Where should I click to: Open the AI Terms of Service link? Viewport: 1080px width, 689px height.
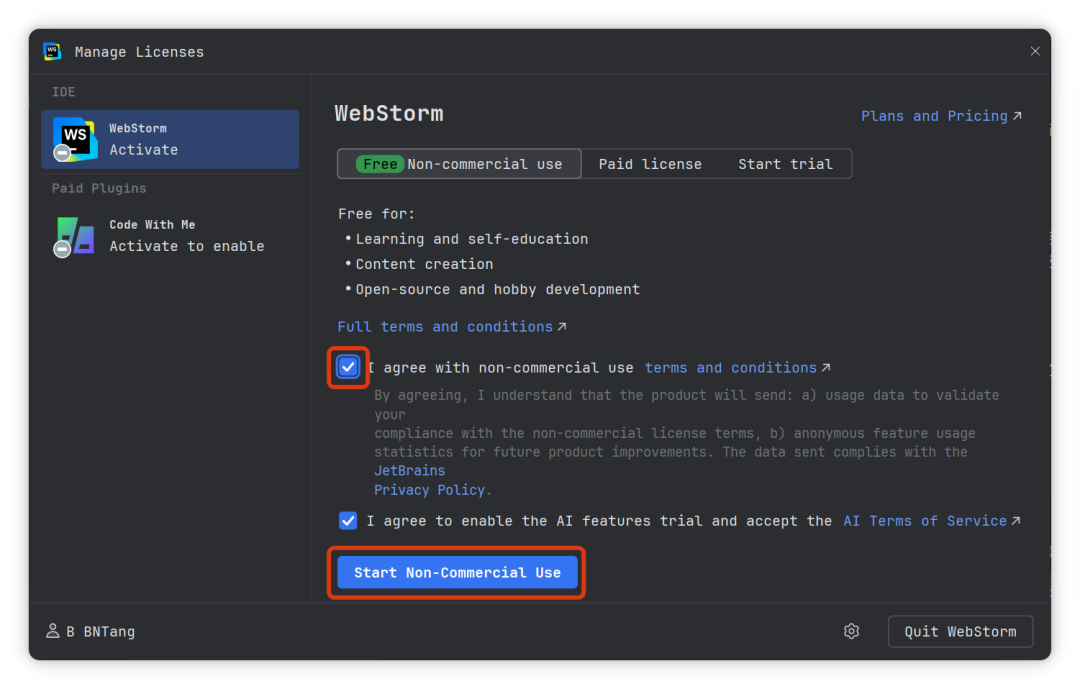point(924,521)
